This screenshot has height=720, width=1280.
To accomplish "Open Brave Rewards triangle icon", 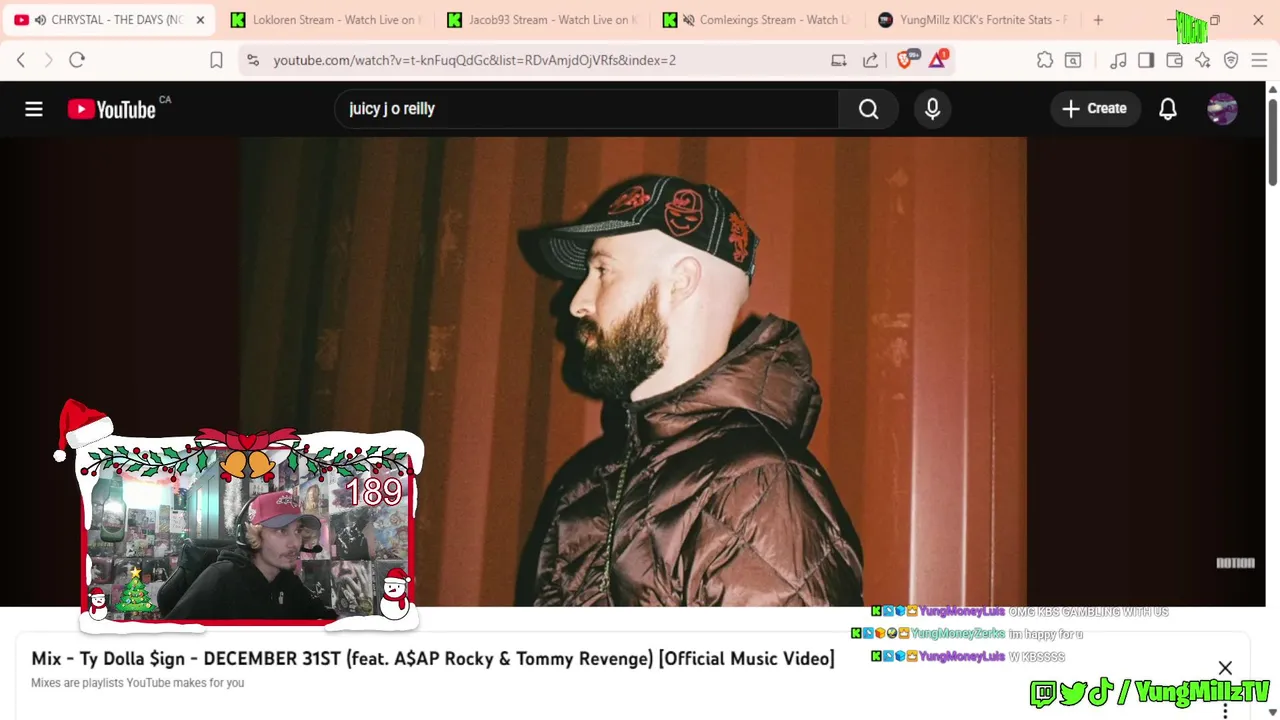I will [937, 60].
